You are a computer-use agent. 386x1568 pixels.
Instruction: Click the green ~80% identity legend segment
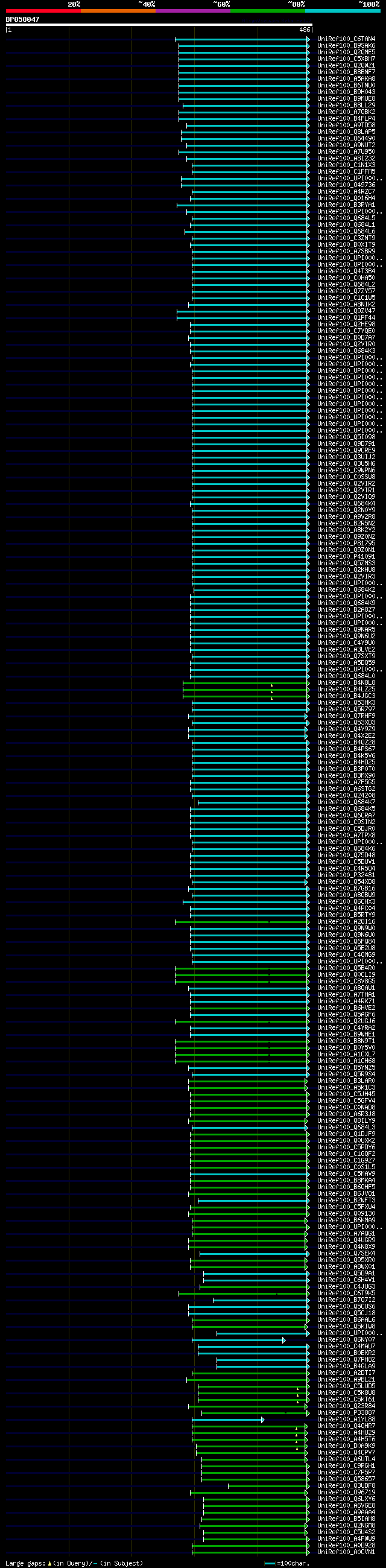[x=268, y=11]
